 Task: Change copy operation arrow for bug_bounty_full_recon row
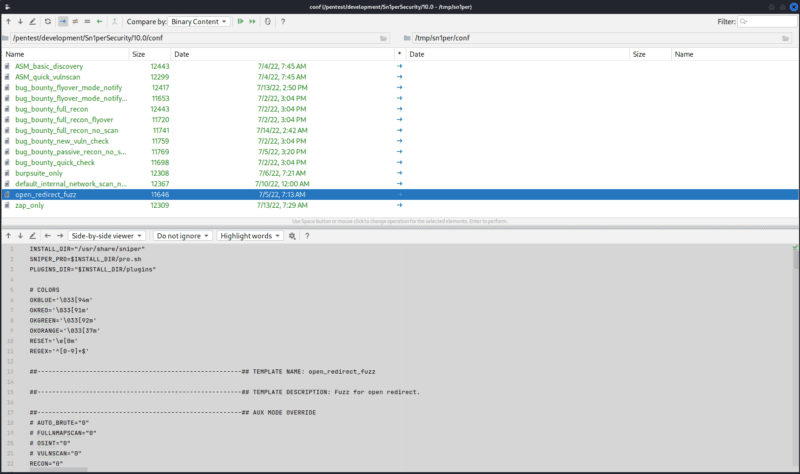[399, 109]
